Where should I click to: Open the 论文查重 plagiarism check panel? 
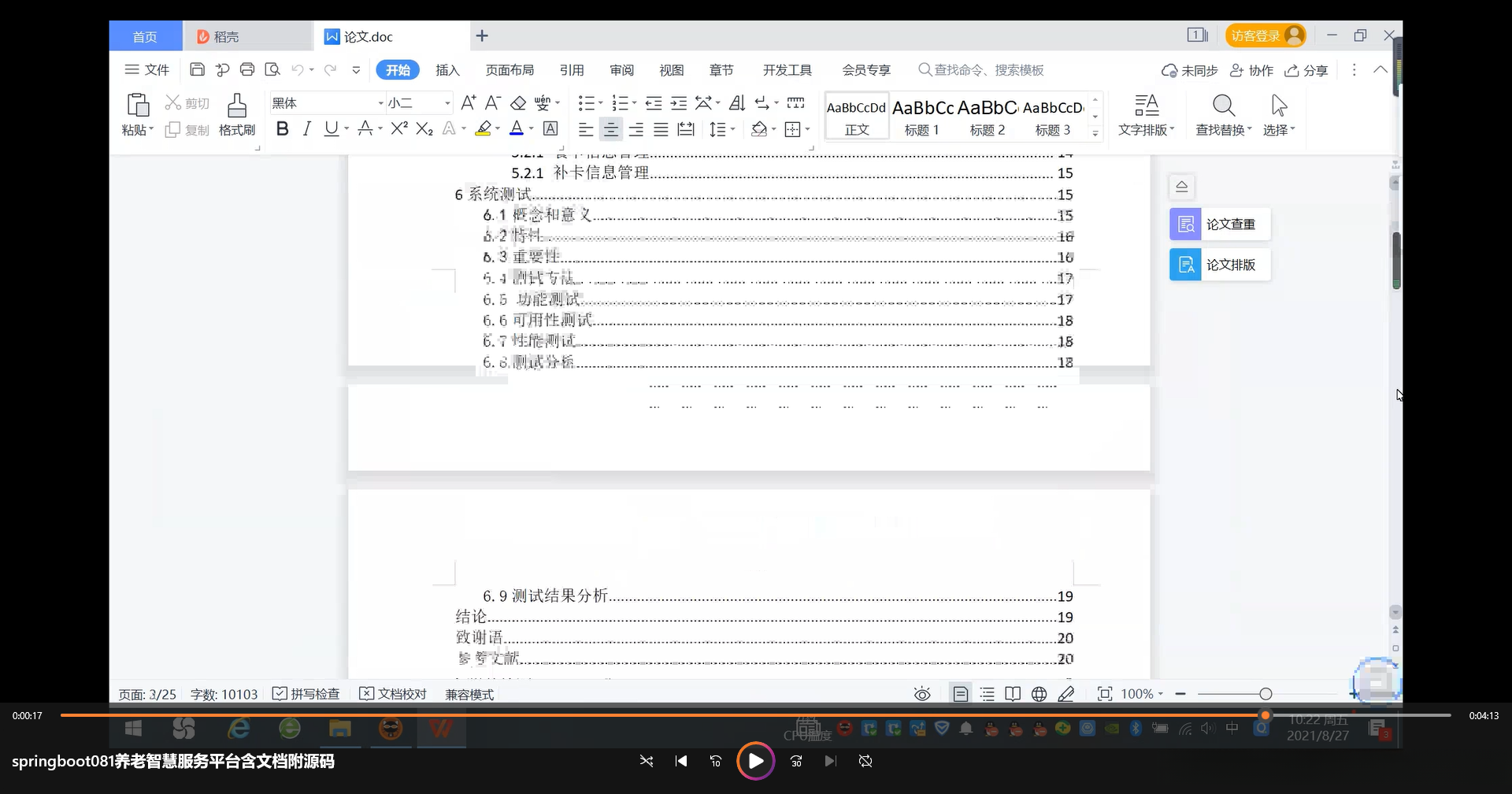point(1218,224)
